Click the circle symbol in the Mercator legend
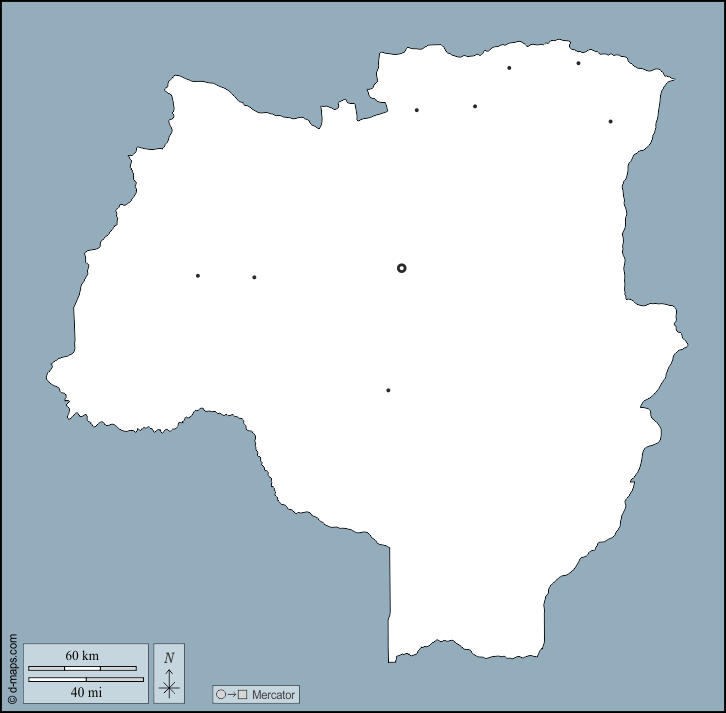 (x=221, y=694)
